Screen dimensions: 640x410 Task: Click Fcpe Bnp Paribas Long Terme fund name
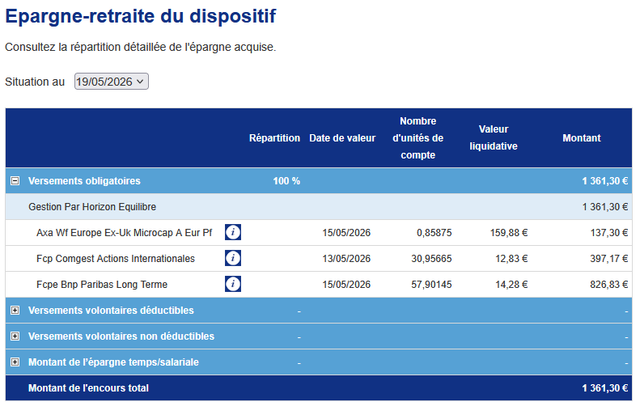pyautogui.click(x=102, y=284)
